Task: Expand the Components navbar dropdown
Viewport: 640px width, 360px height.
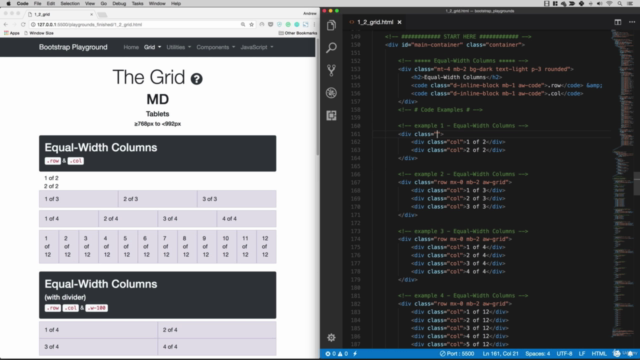Action: 216,47
